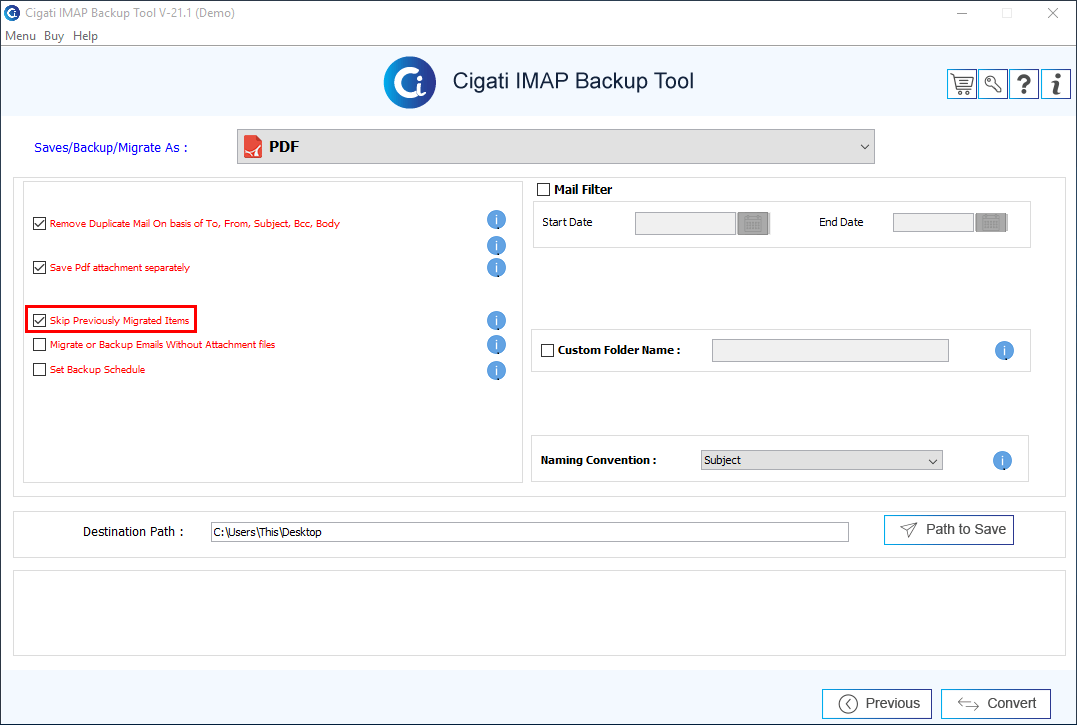Open the End Date calendar picker
This screenshot has height=725, width=1077.
990,222
